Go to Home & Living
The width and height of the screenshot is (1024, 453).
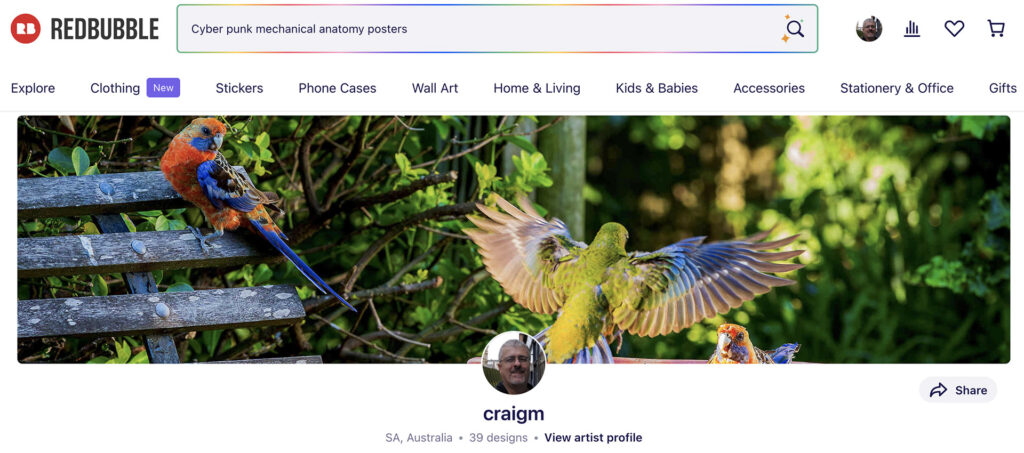537,88
